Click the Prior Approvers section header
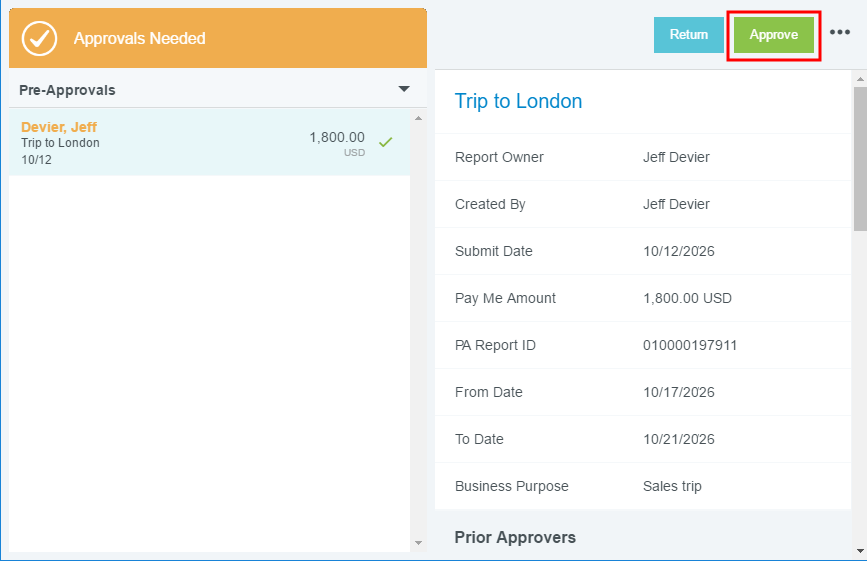867x561 pixels. coord(515,537)
